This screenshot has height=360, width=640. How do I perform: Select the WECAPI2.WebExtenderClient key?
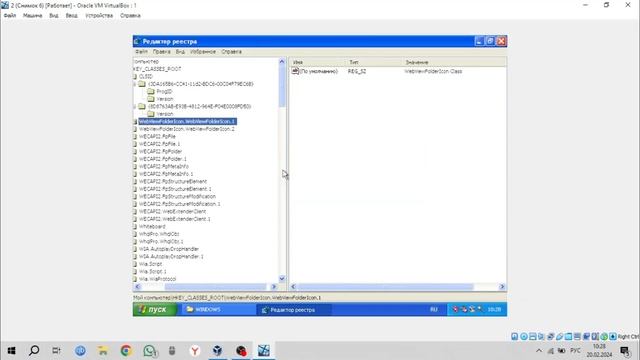(172, 211)
